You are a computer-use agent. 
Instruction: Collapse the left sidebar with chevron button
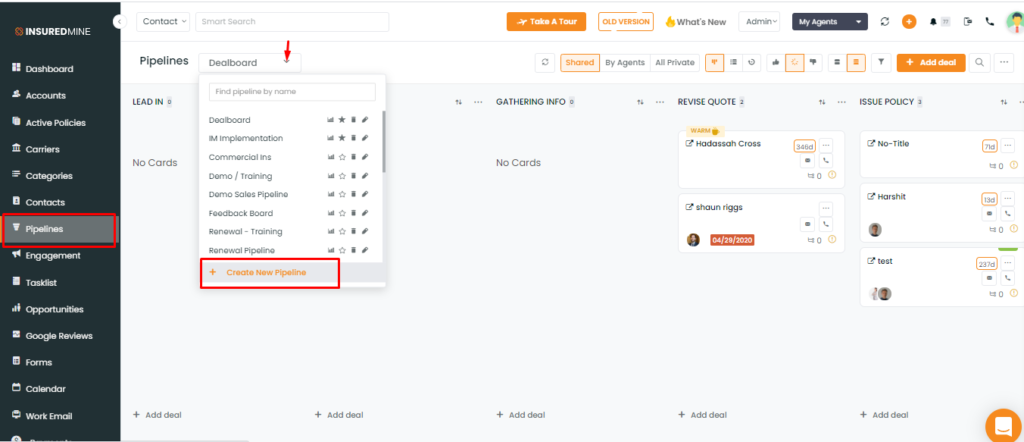pos(119,22)
